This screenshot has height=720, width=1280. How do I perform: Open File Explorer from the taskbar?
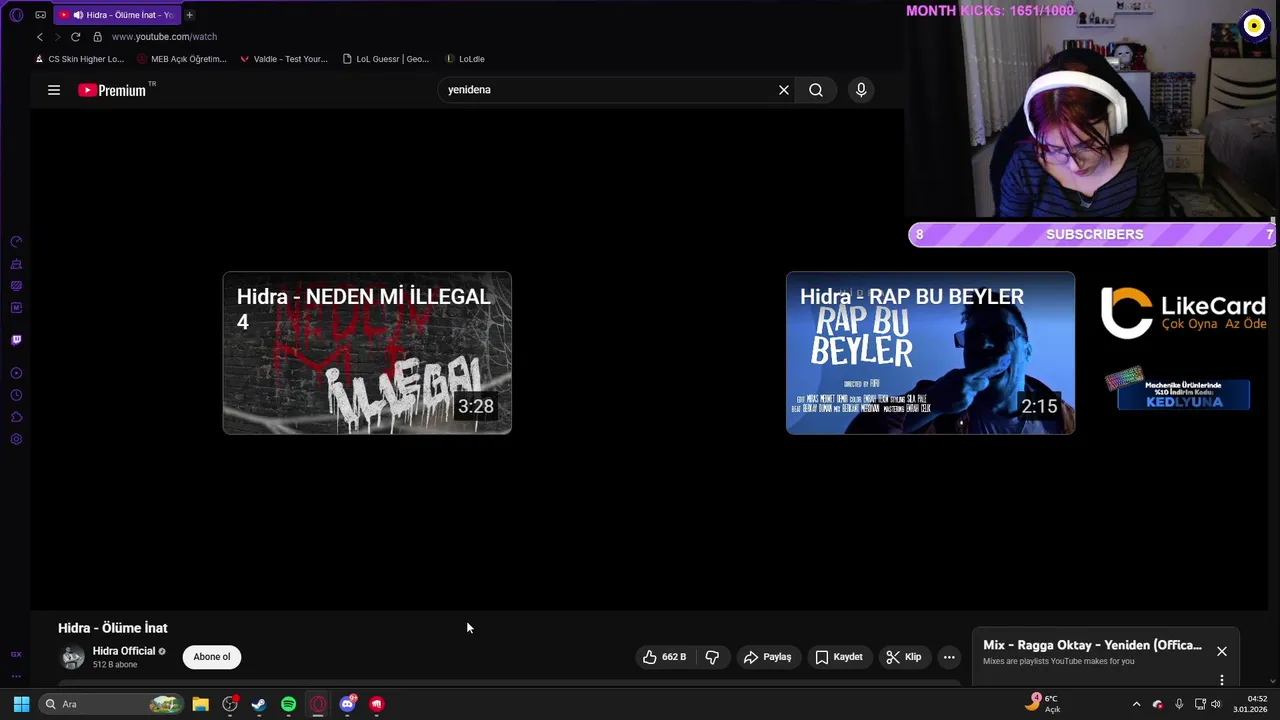coord(200,704)
